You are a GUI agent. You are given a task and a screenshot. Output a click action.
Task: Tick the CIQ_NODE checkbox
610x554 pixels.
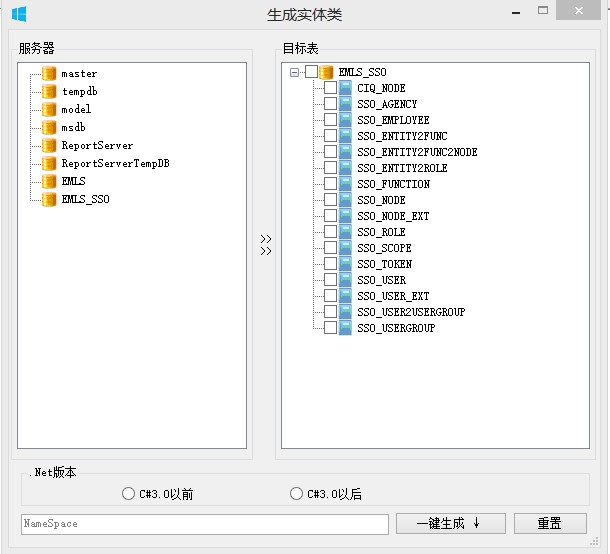[x=330, y=88]
